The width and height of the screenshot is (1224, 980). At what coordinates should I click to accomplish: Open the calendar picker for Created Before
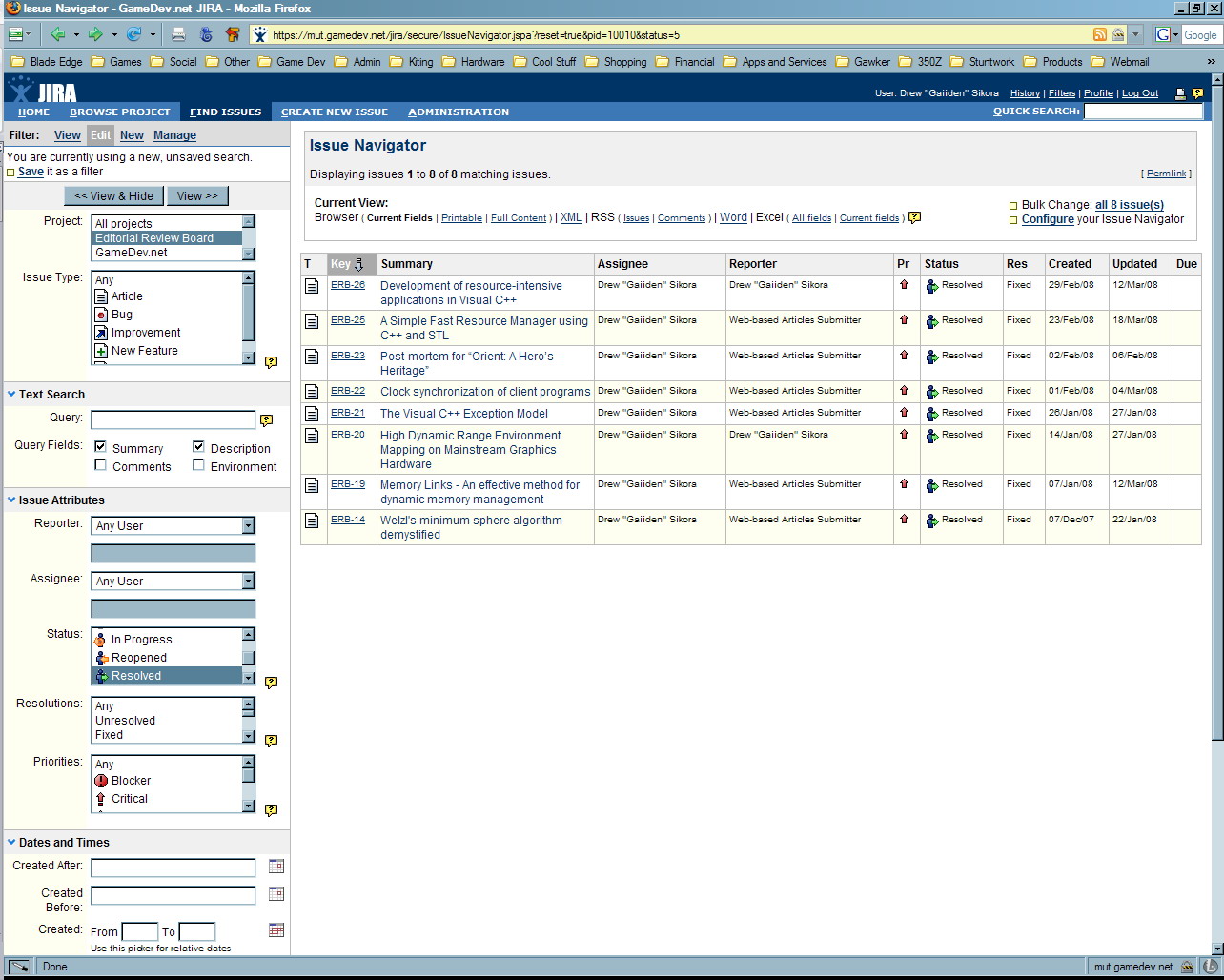click(x=276, y=894)
